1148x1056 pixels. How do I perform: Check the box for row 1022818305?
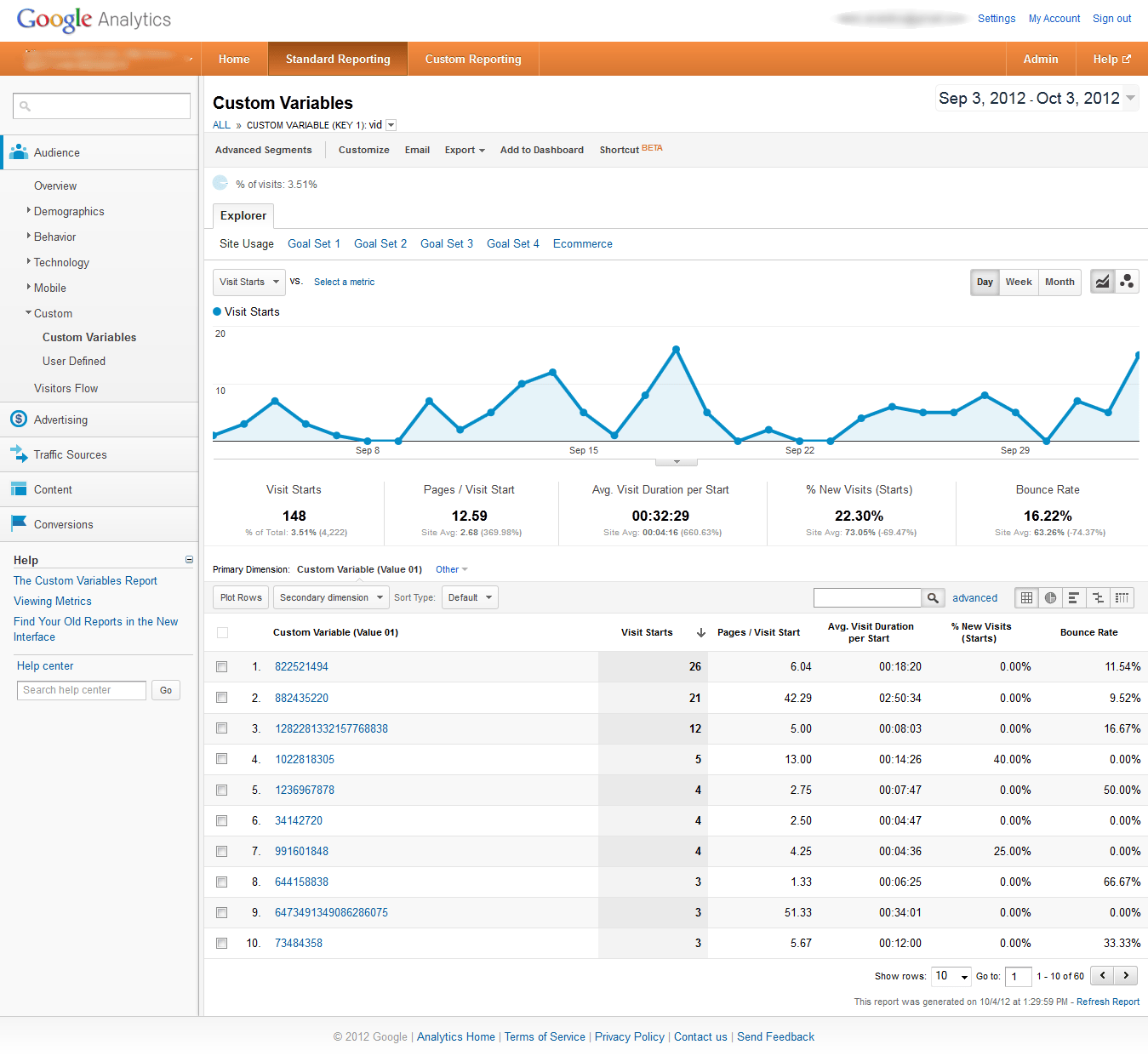[x=222, y=758]
